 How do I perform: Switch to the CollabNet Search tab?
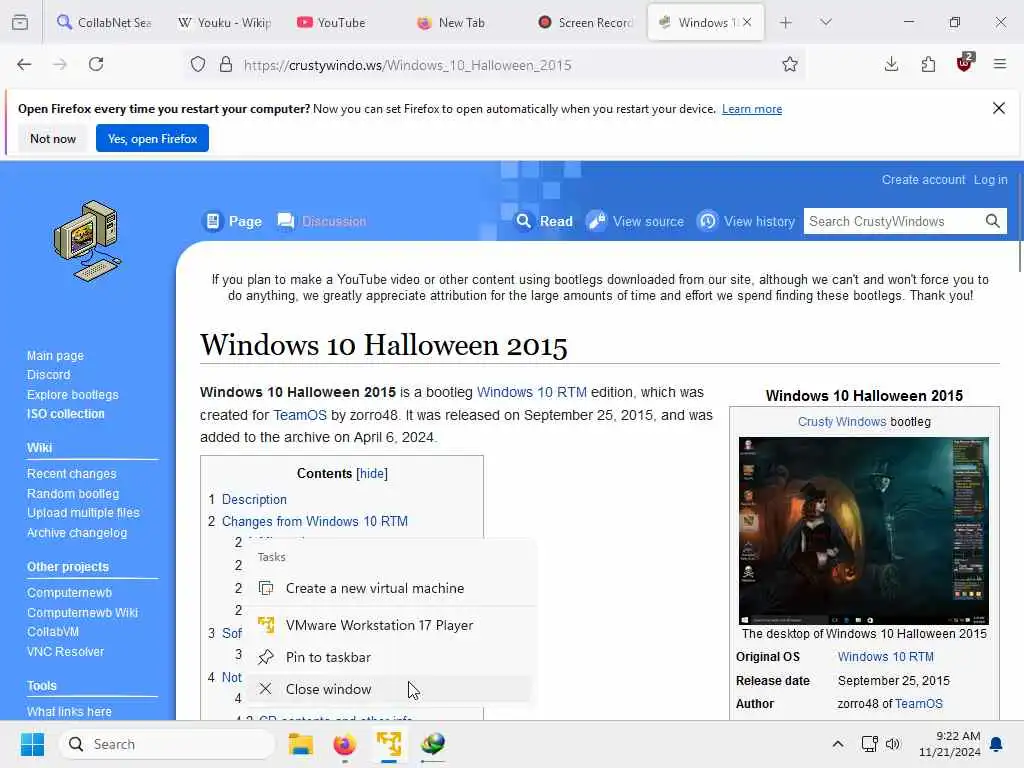(104, 22)
